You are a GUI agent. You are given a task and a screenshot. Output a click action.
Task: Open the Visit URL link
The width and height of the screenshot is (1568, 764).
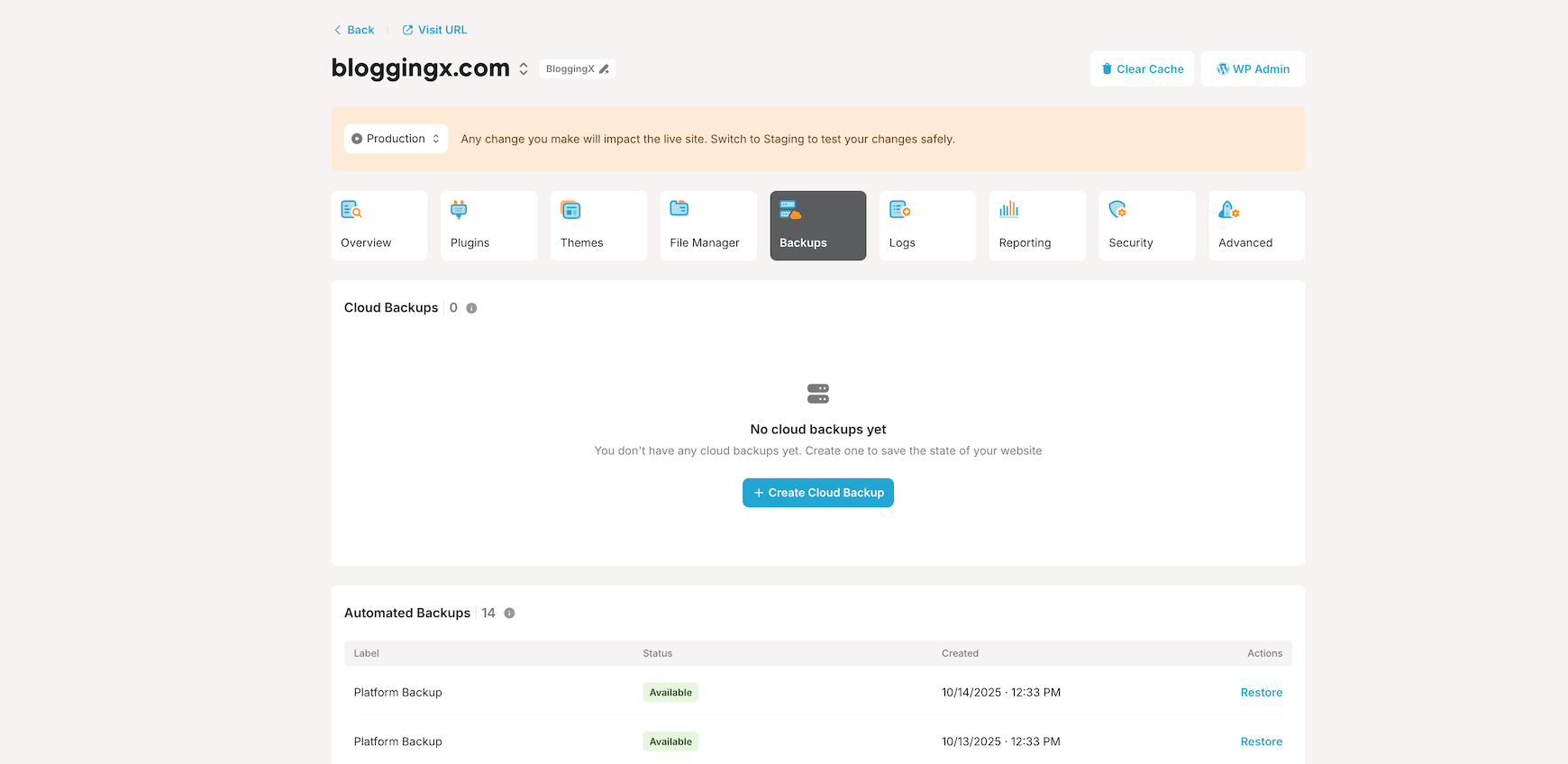(x=434, y=30)
